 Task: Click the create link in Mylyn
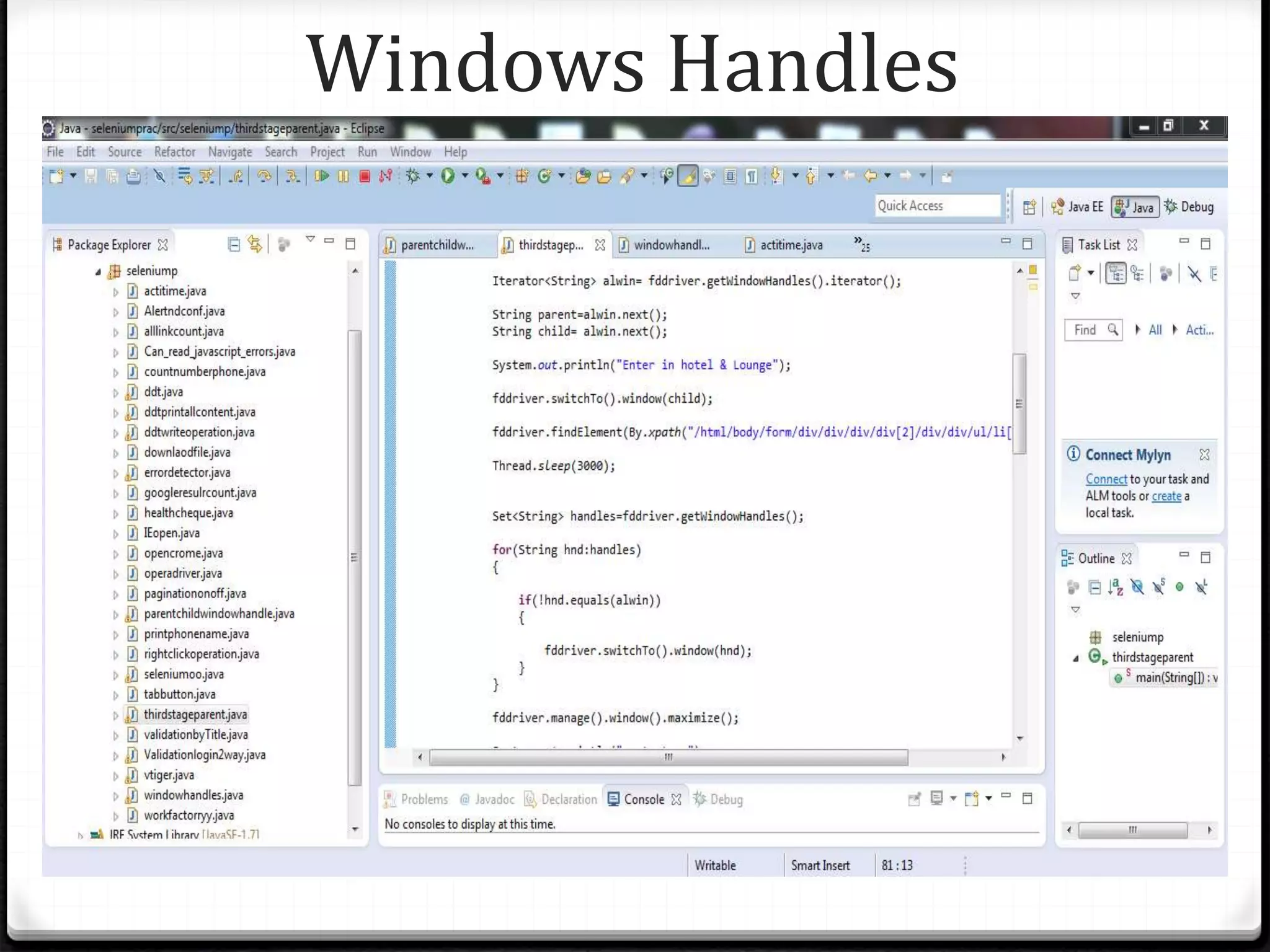(1166, 496)
